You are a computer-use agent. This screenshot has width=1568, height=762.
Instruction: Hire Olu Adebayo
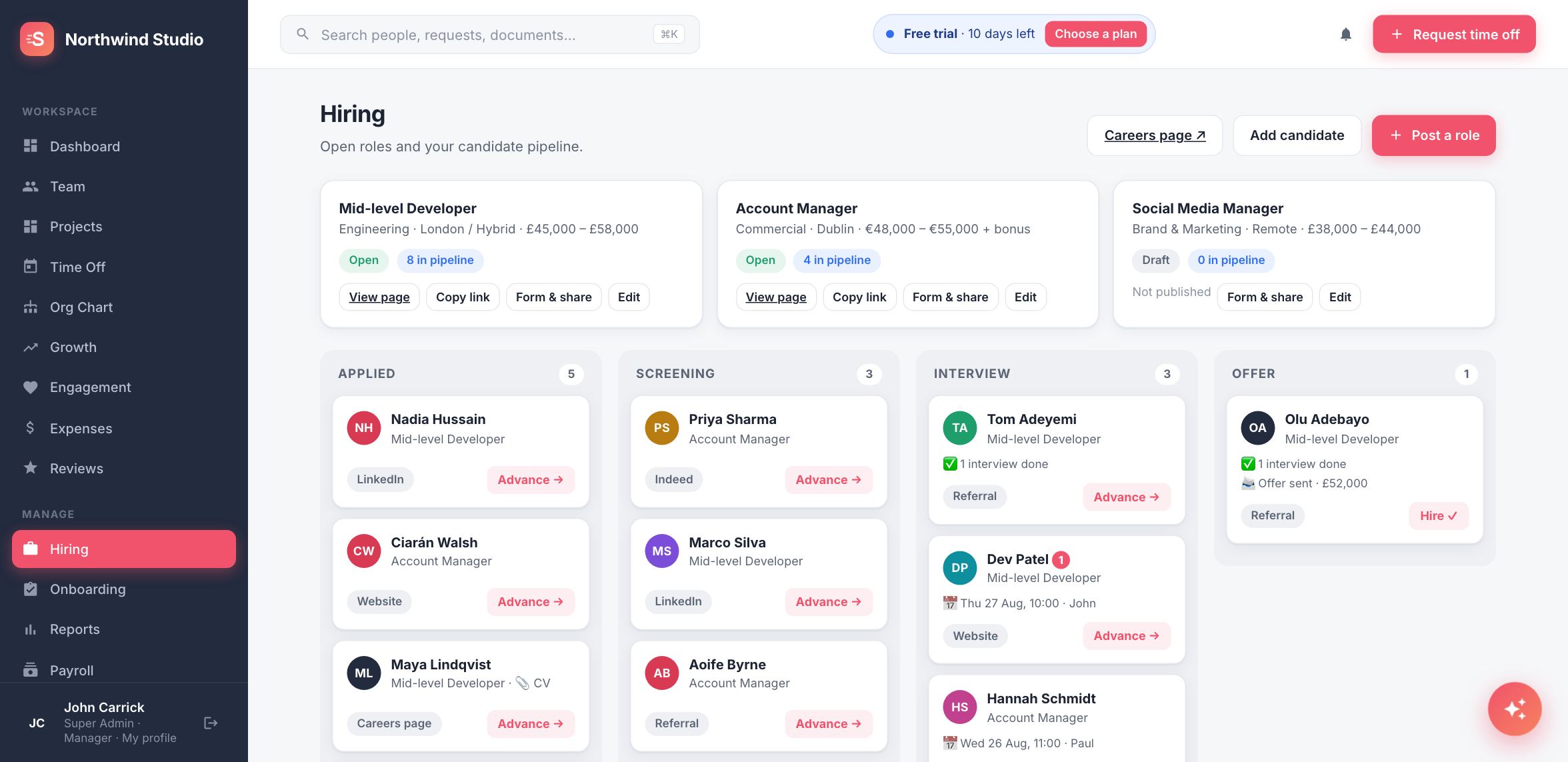(1439, 515)
